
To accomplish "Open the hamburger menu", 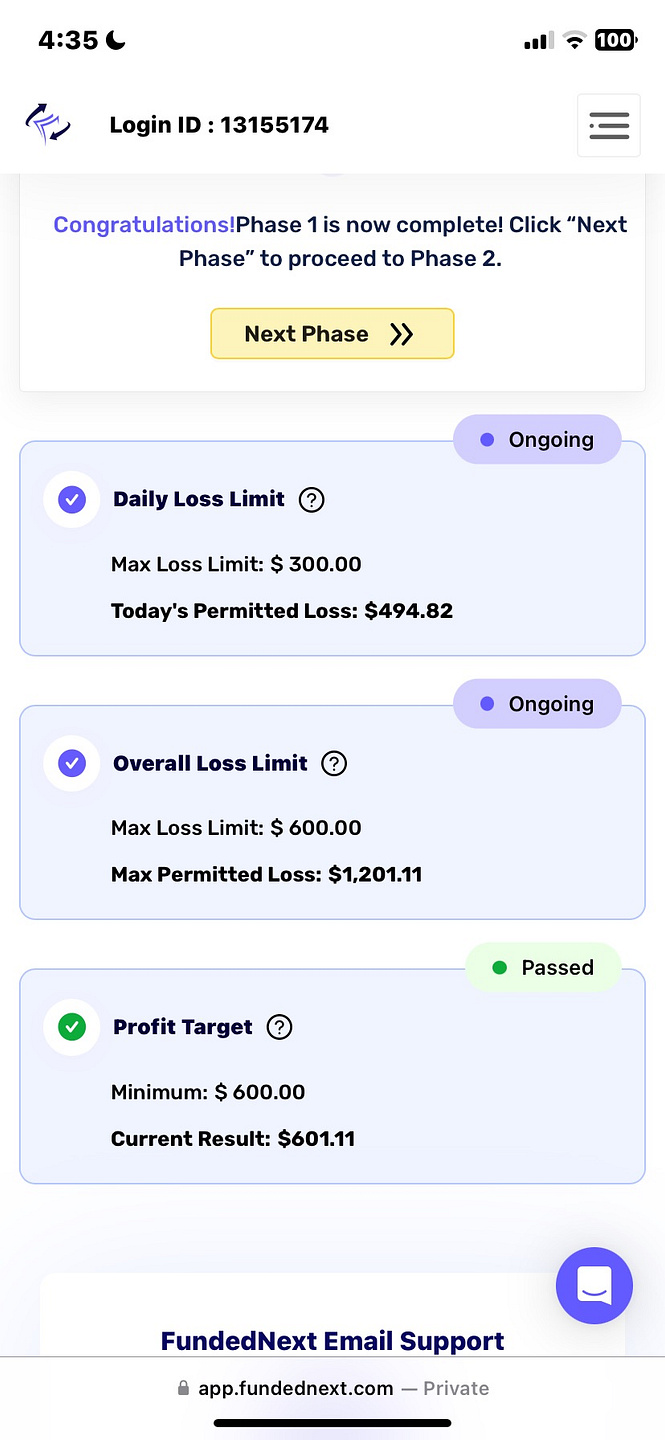I will tap(608, 125).
